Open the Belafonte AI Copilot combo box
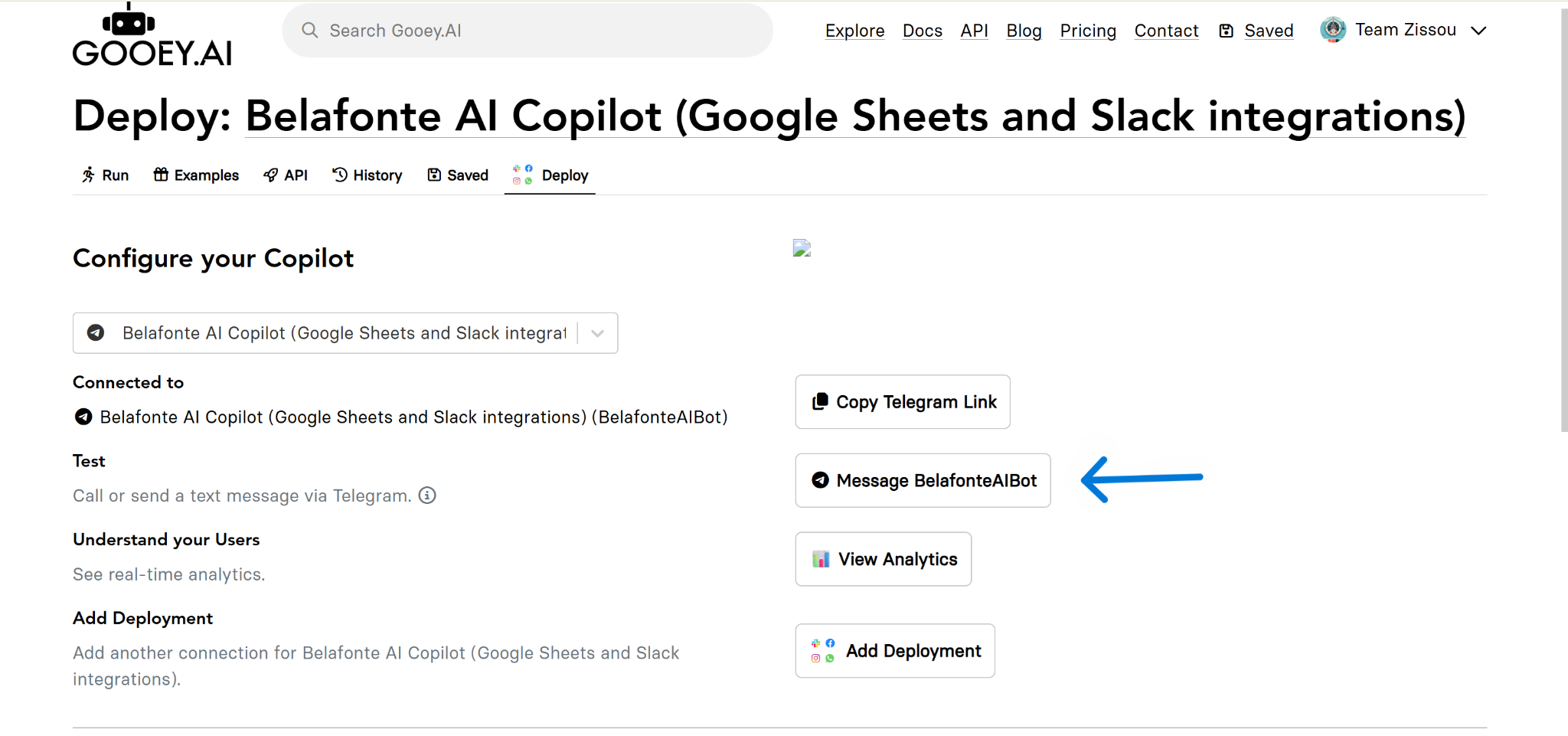Image resolution: width=1568 pixels, height=736 pixels. pos(343,333)
